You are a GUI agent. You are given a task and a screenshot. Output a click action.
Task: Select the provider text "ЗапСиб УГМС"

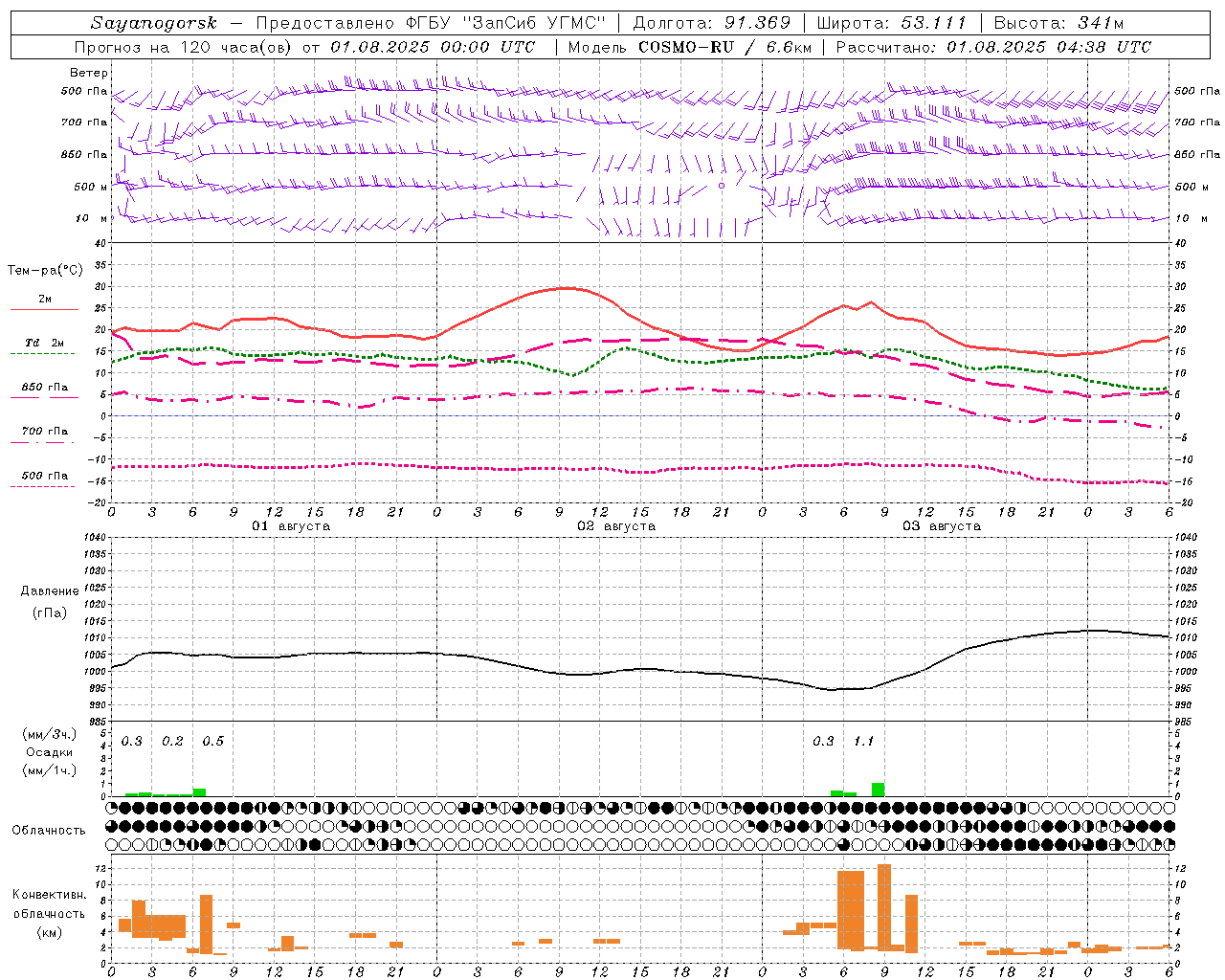point(536,23)
